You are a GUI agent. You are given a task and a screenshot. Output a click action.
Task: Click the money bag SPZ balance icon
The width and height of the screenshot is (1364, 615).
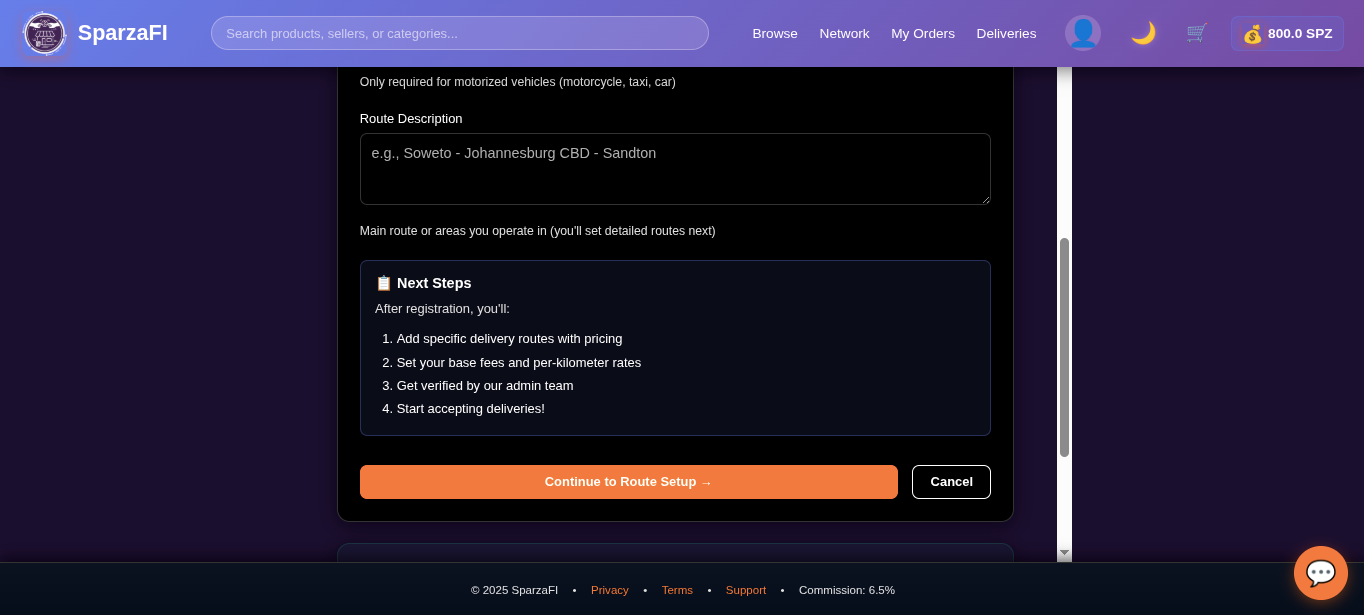(x=1253, y=33)
